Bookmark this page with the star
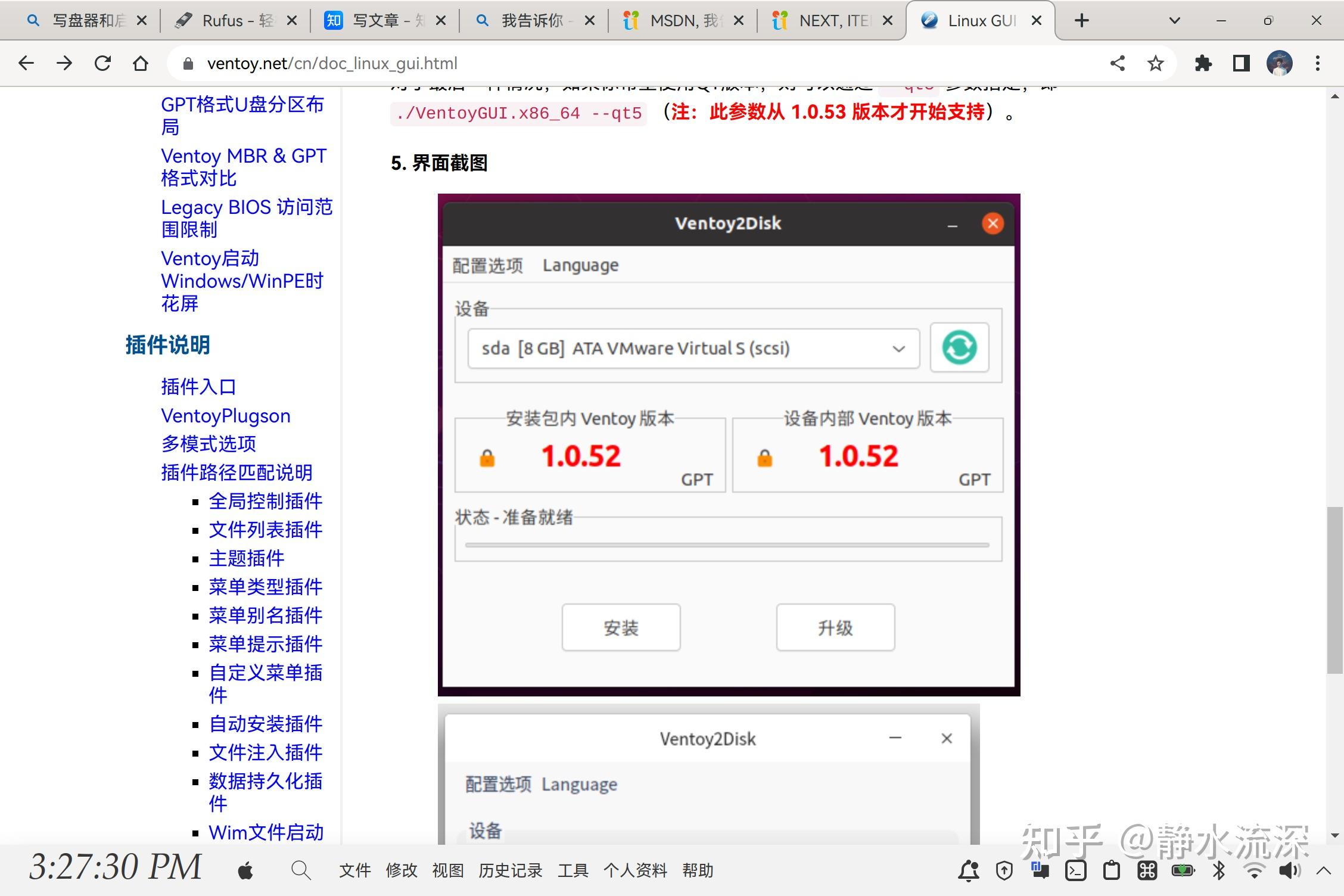1344x896 pixels. (1156, 63)
